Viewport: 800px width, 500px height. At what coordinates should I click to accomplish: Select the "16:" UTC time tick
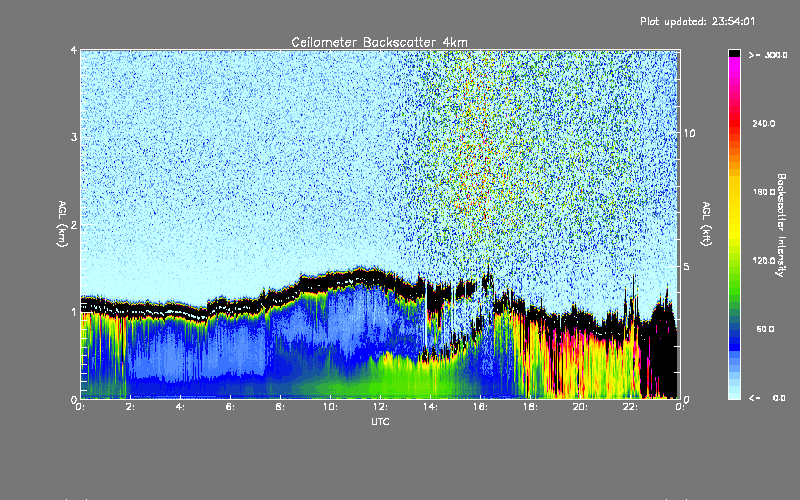click(480, 407)
